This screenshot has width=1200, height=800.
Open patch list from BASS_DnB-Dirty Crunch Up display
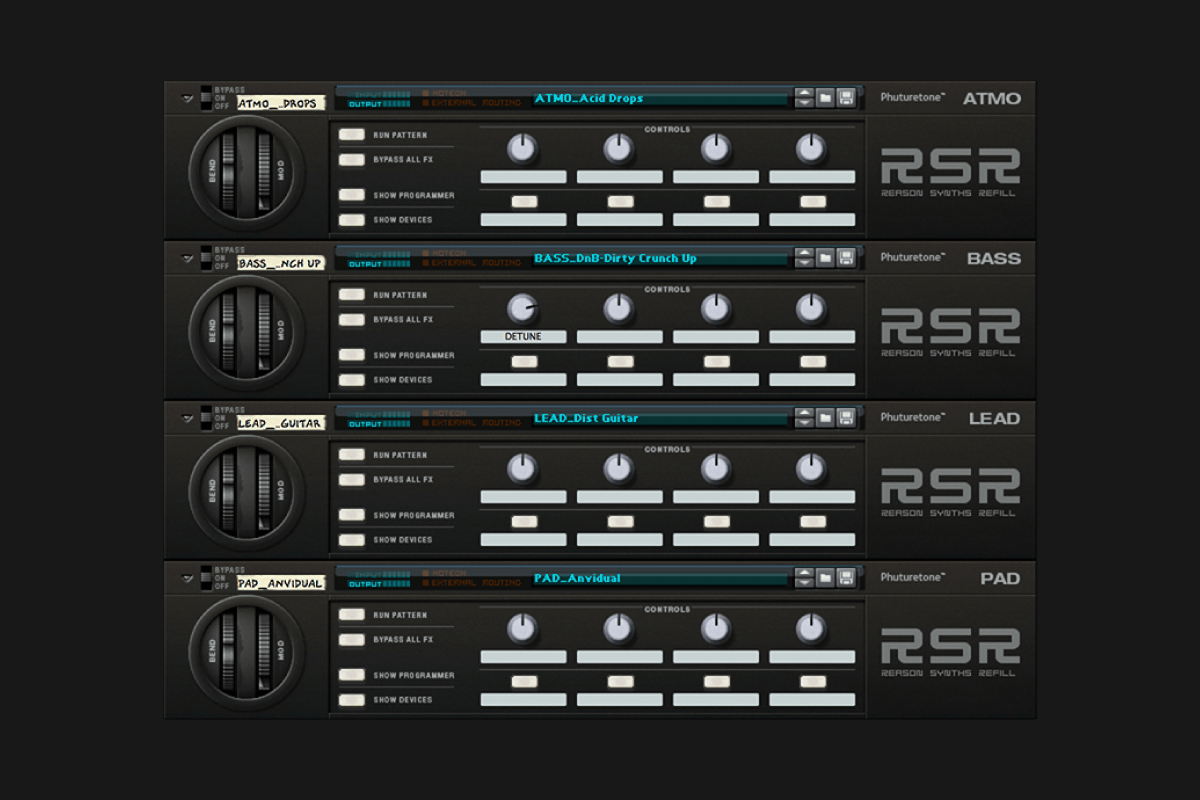coord(660,258)
